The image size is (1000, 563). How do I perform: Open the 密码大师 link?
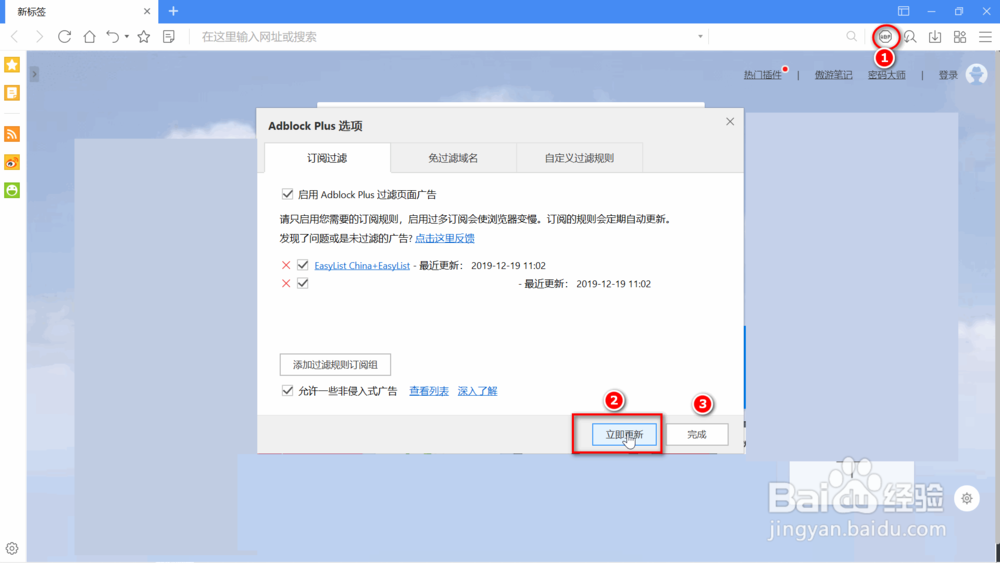click(886, 75)
